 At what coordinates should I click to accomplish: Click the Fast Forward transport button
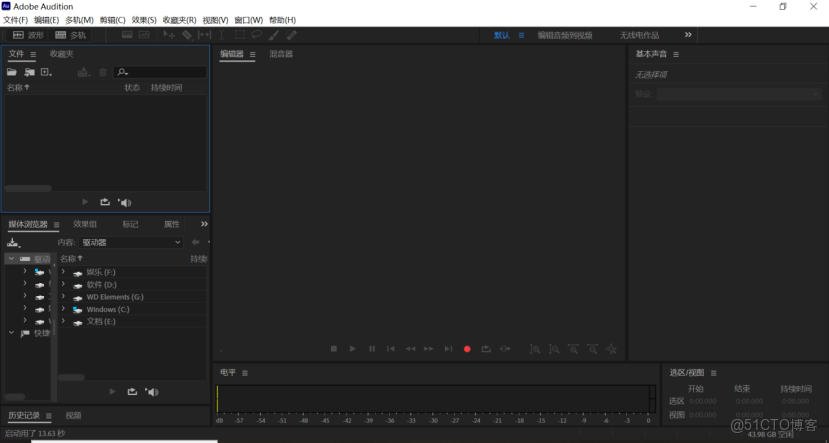[x=429, y=349]
